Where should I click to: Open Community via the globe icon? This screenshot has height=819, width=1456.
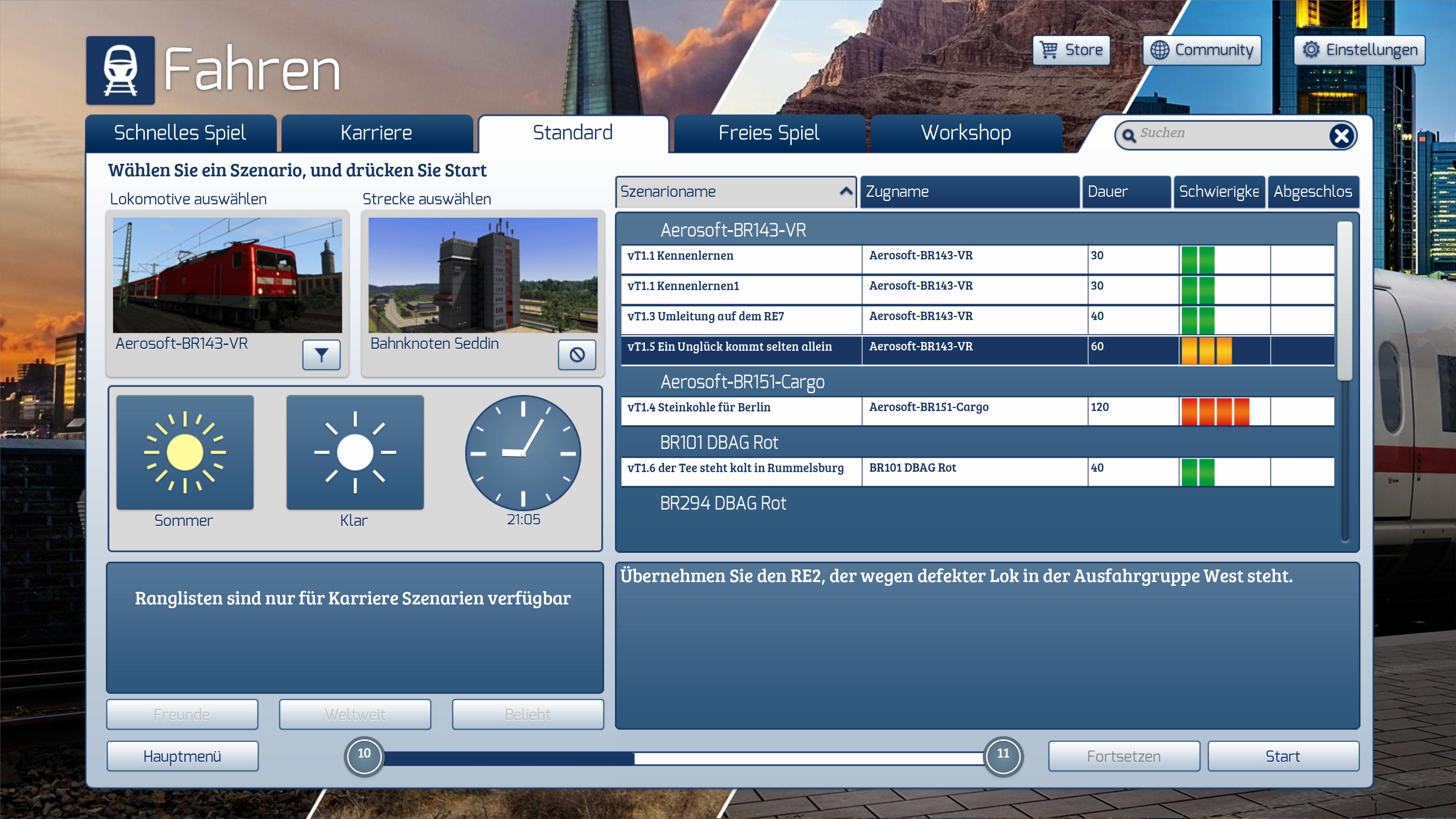tap(1159, 50)
